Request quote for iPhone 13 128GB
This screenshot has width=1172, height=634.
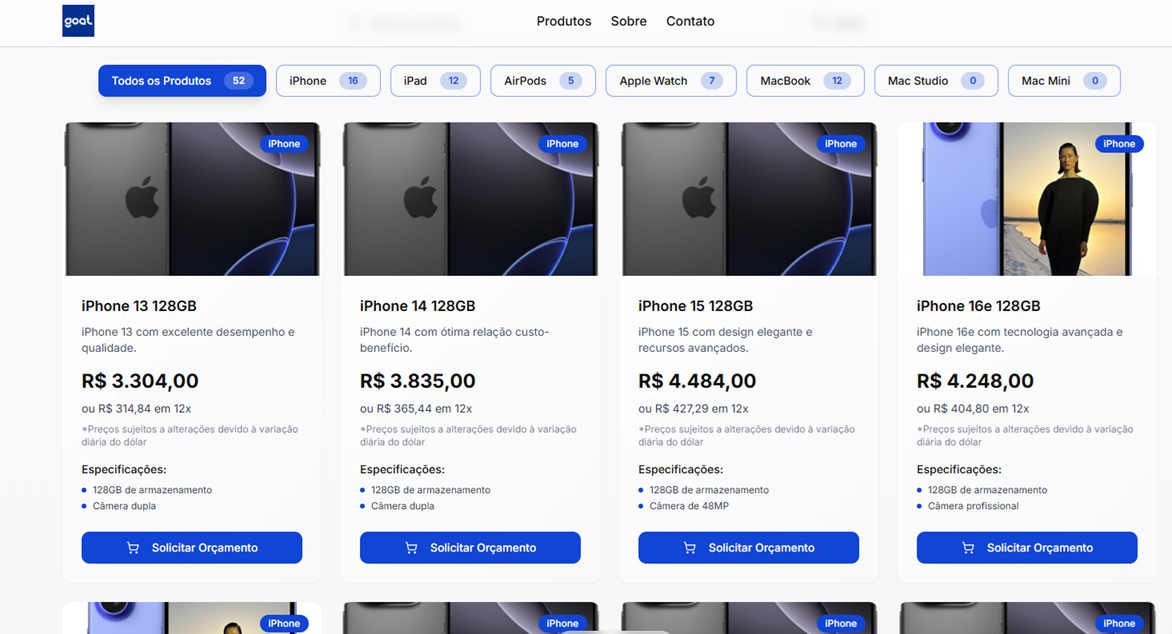[192, 547]
